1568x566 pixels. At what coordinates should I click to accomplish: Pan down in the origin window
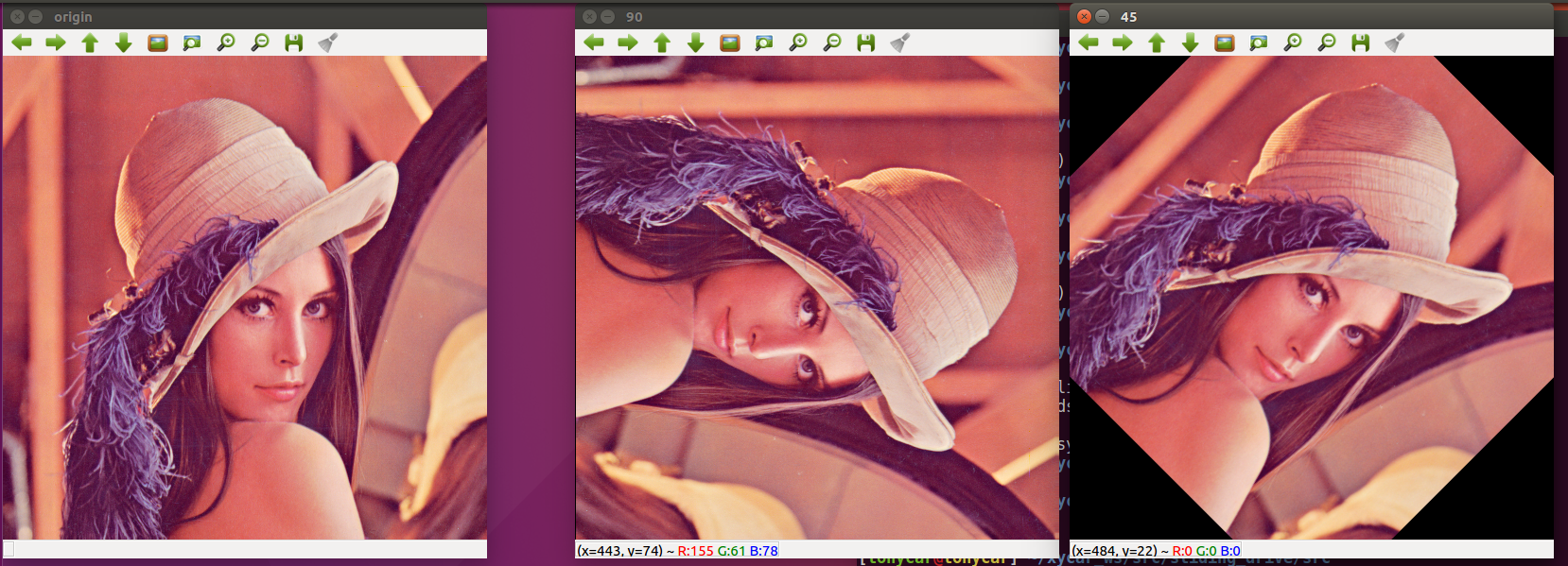coord(124,43)
